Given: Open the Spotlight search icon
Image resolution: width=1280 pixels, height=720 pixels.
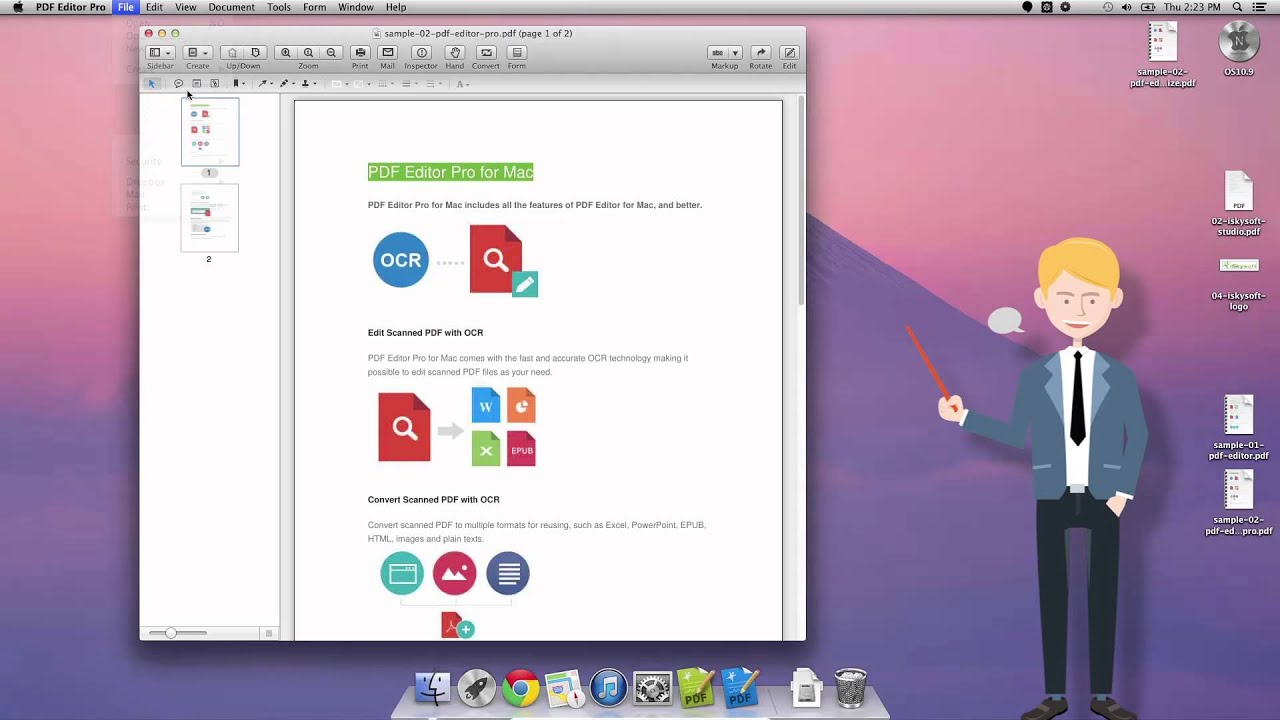Looking at the screenshot, I should [1238, 7].
